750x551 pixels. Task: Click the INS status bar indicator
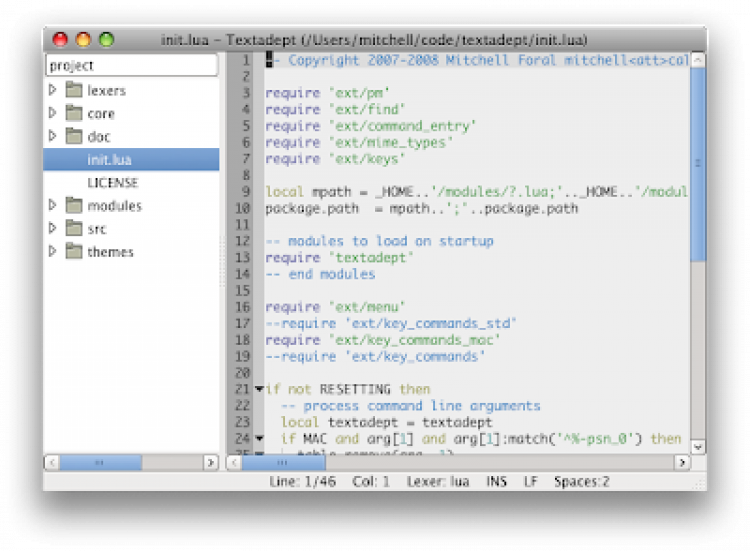pyautogui.click(x=496, y=481)
